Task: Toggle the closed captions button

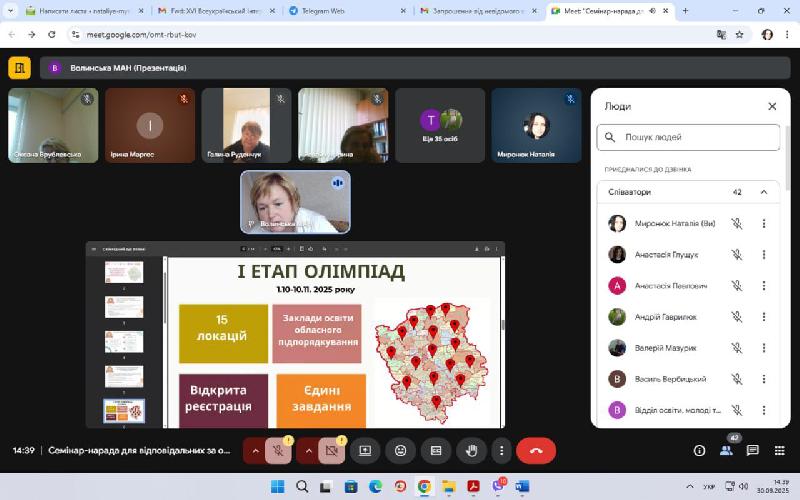Action: click(x=436, y=451)
